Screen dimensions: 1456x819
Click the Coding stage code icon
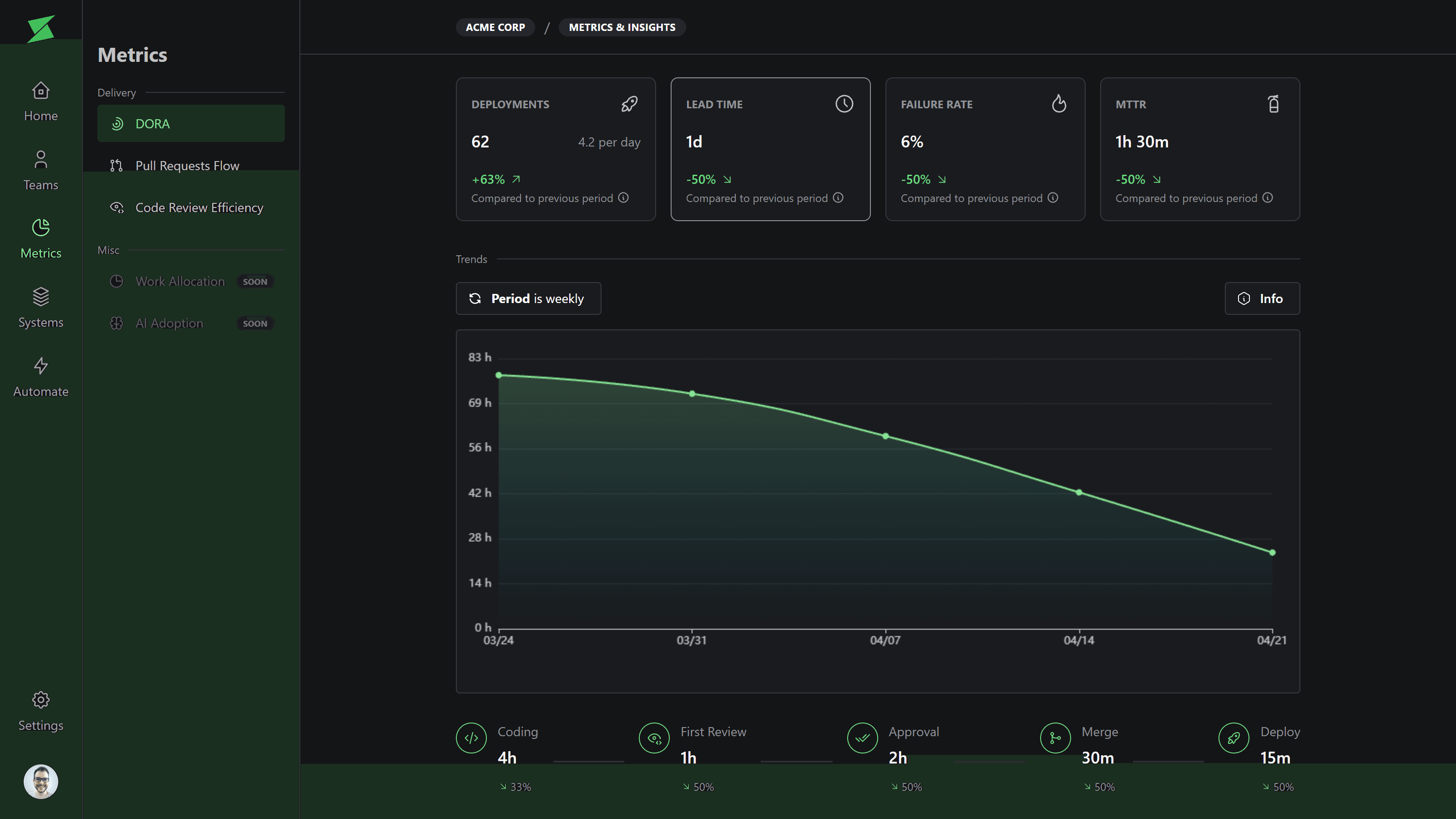471,738
